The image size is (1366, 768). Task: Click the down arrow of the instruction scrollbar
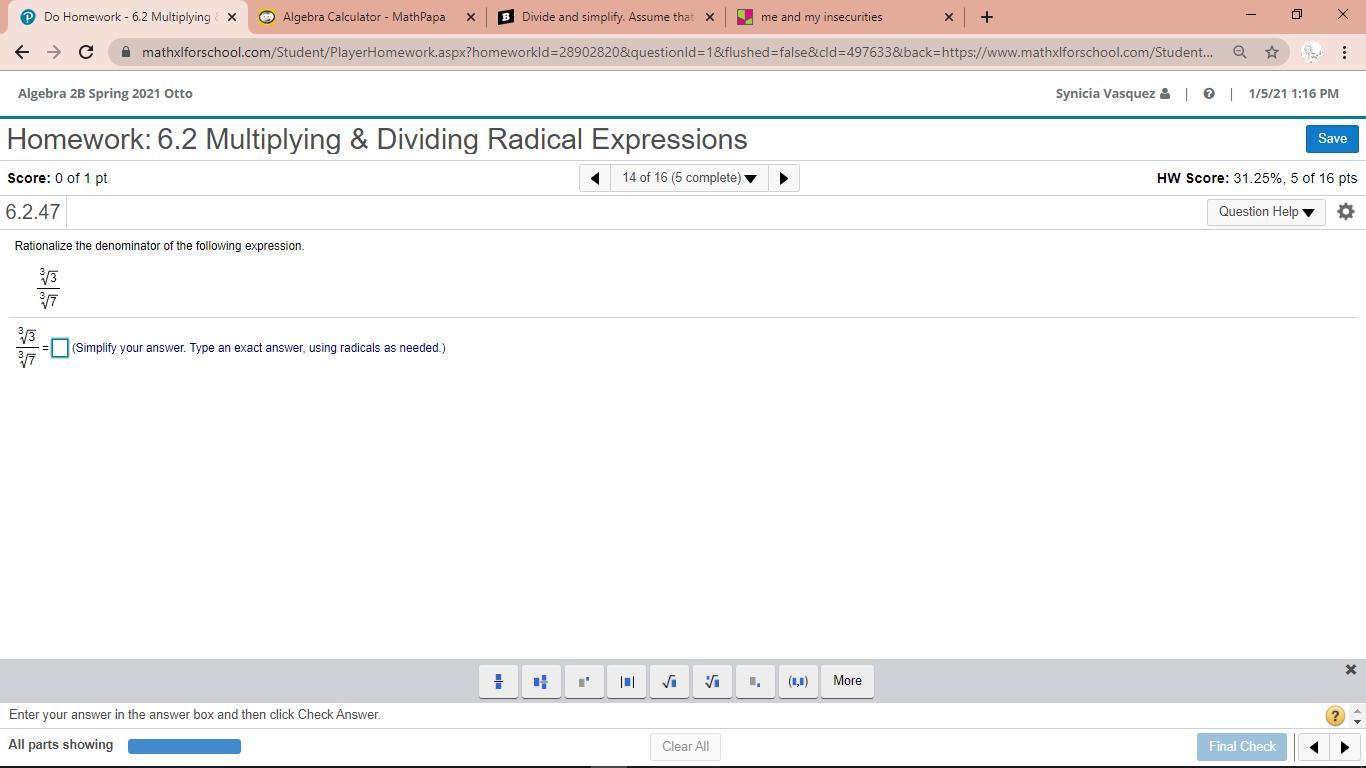coord(1357,721)
